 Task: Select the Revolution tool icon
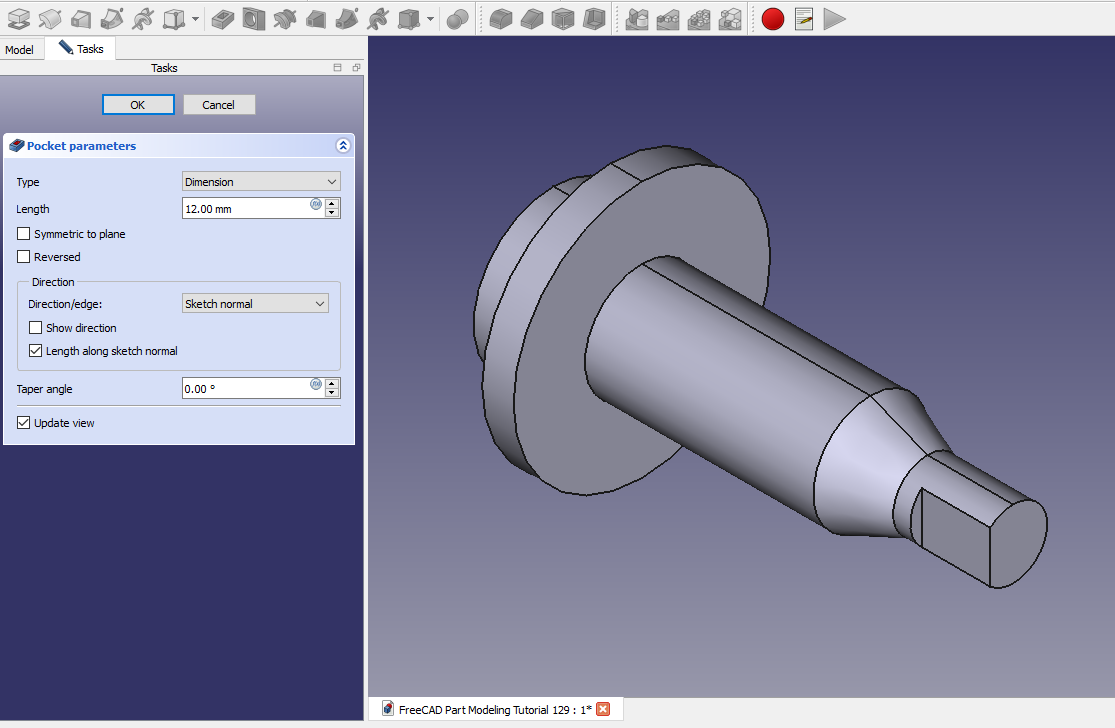click(50, 18)
